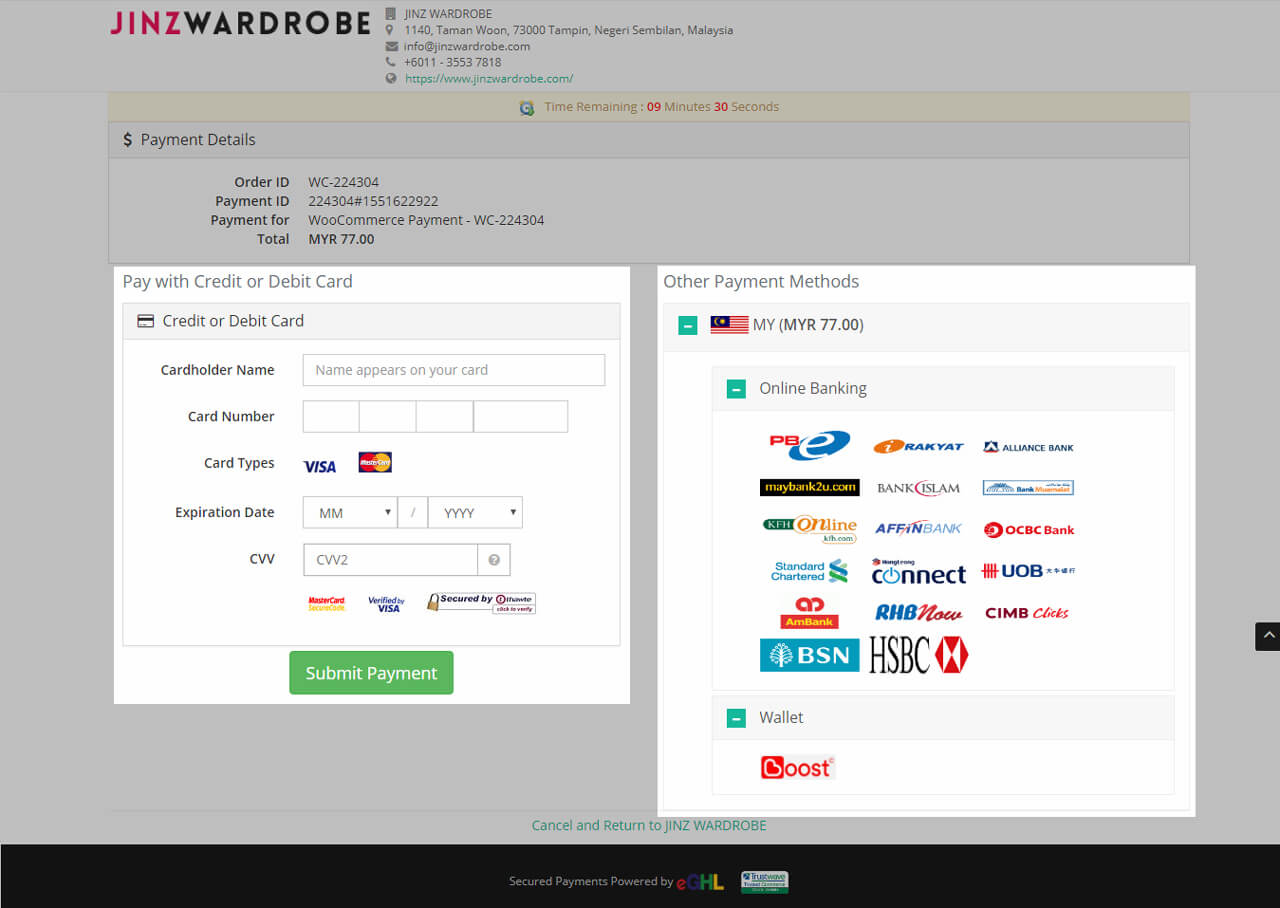Pay with maybank2u.com logo

(x=810, y=487)
